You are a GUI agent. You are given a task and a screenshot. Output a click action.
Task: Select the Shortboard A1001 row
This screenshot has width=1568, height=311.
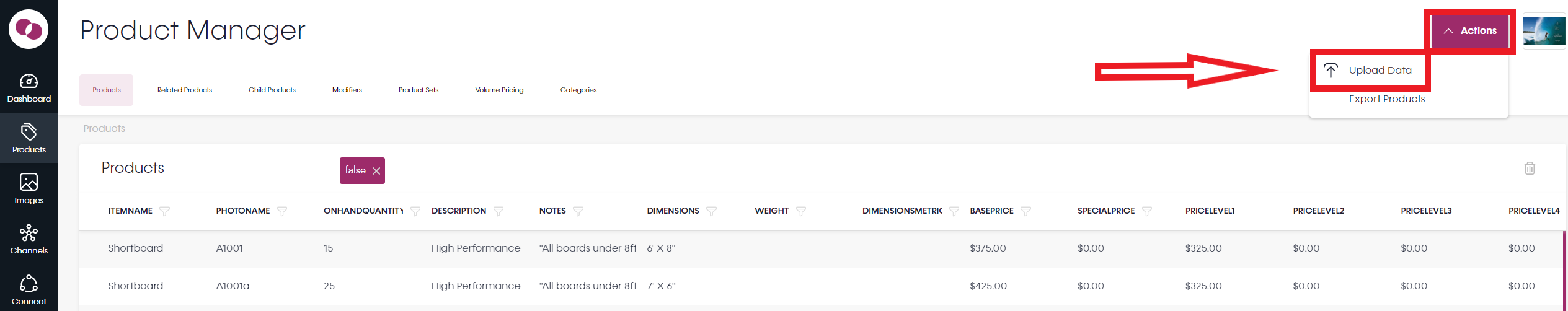(x=822, y=248)
